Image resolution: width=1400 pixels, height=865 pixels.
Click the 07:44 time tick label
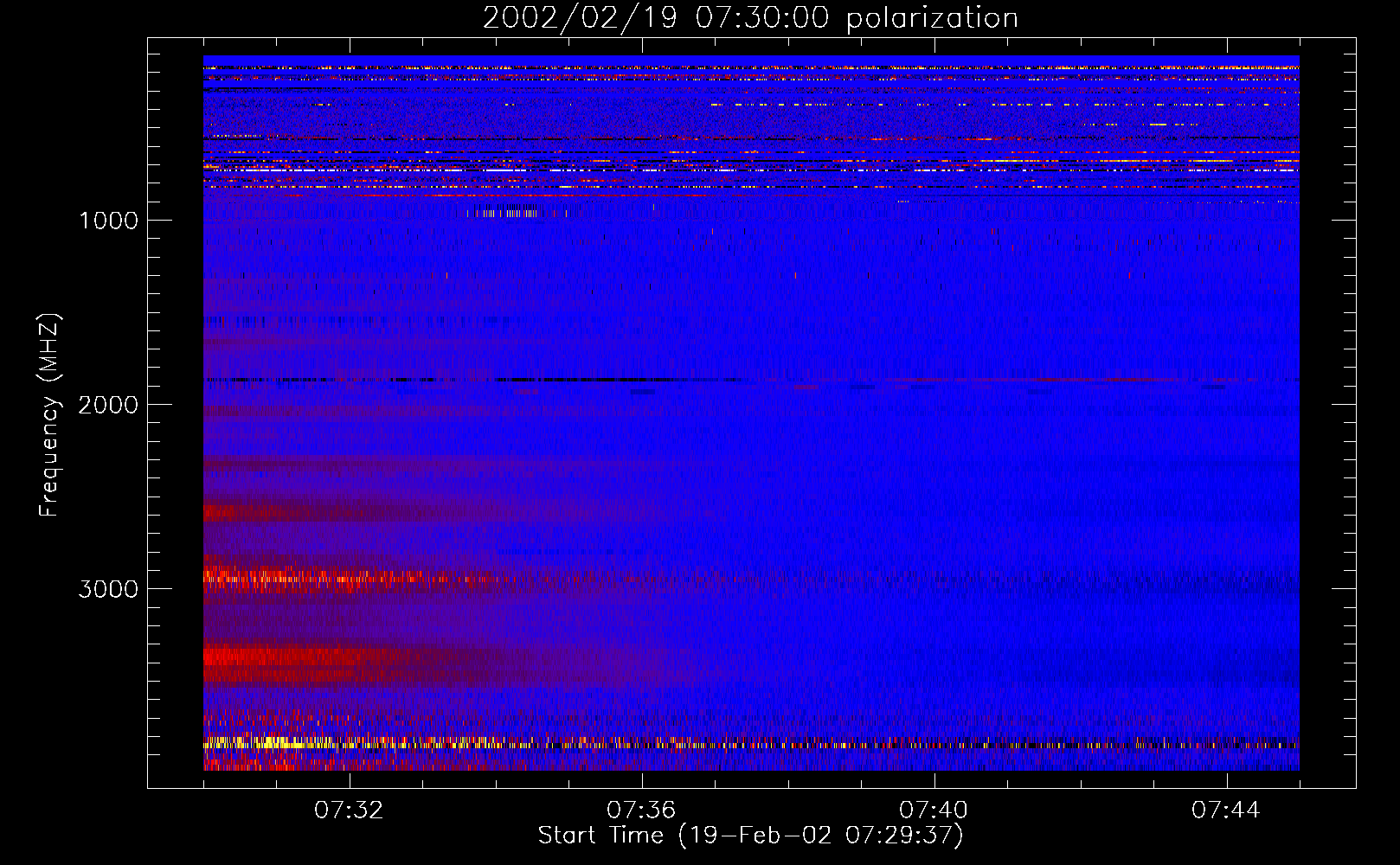click(1226, 811)
